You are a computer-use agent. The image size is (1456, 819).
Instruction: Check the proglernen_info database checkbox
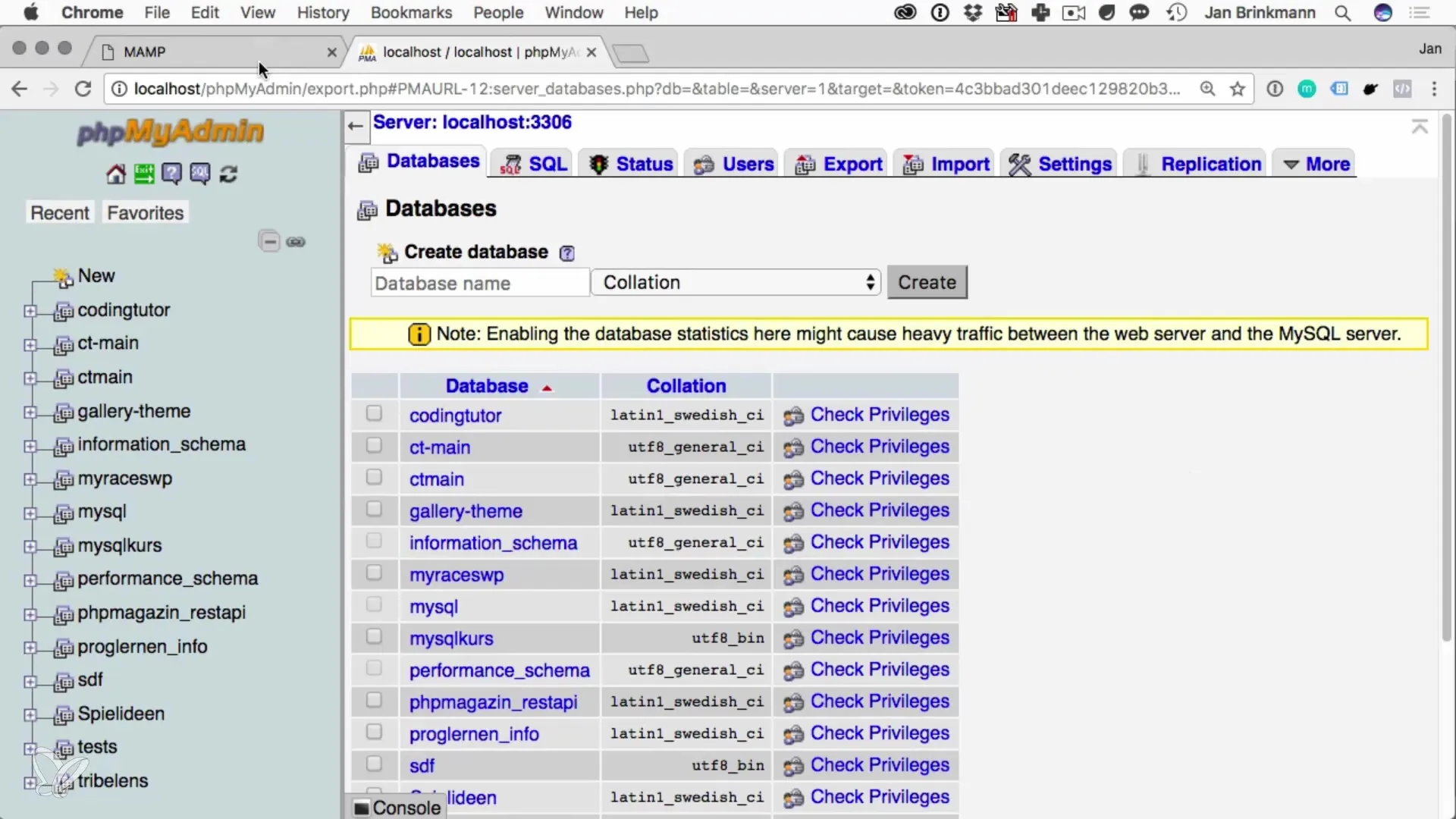click(x=374, y=732)
